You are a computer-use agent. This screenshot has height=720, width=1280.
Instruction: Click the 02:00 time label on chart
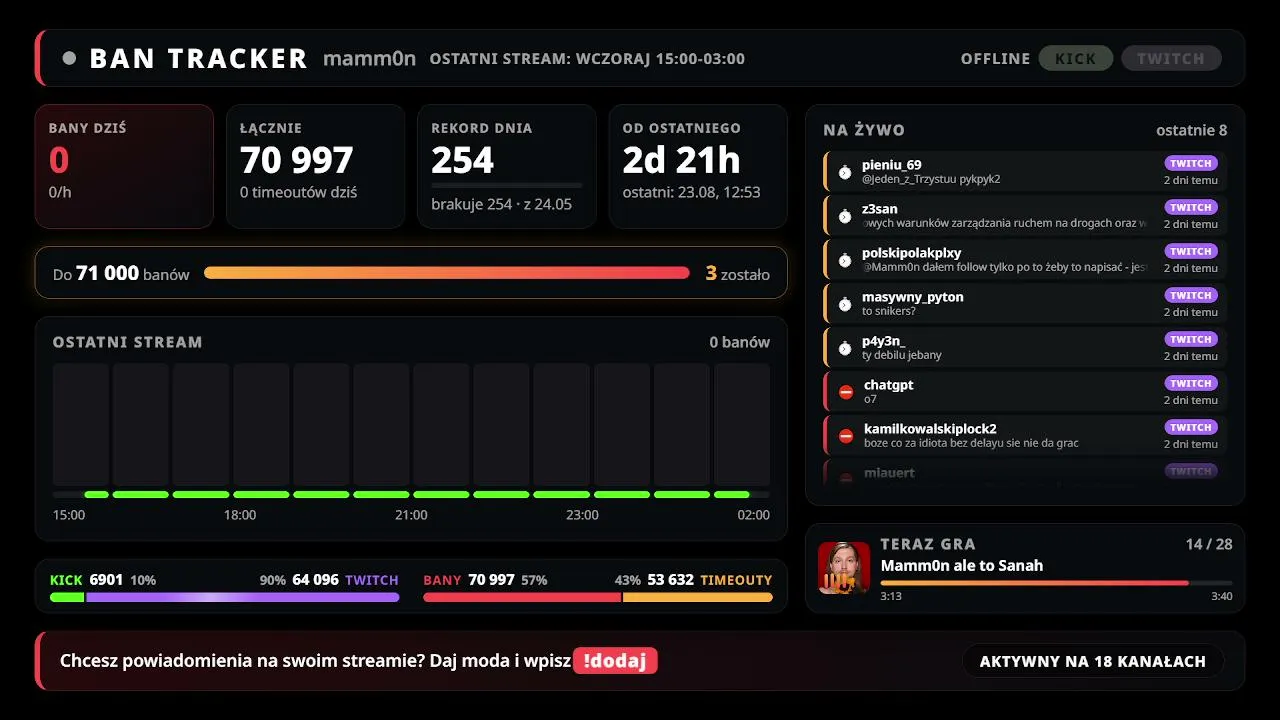pos(754,515)
